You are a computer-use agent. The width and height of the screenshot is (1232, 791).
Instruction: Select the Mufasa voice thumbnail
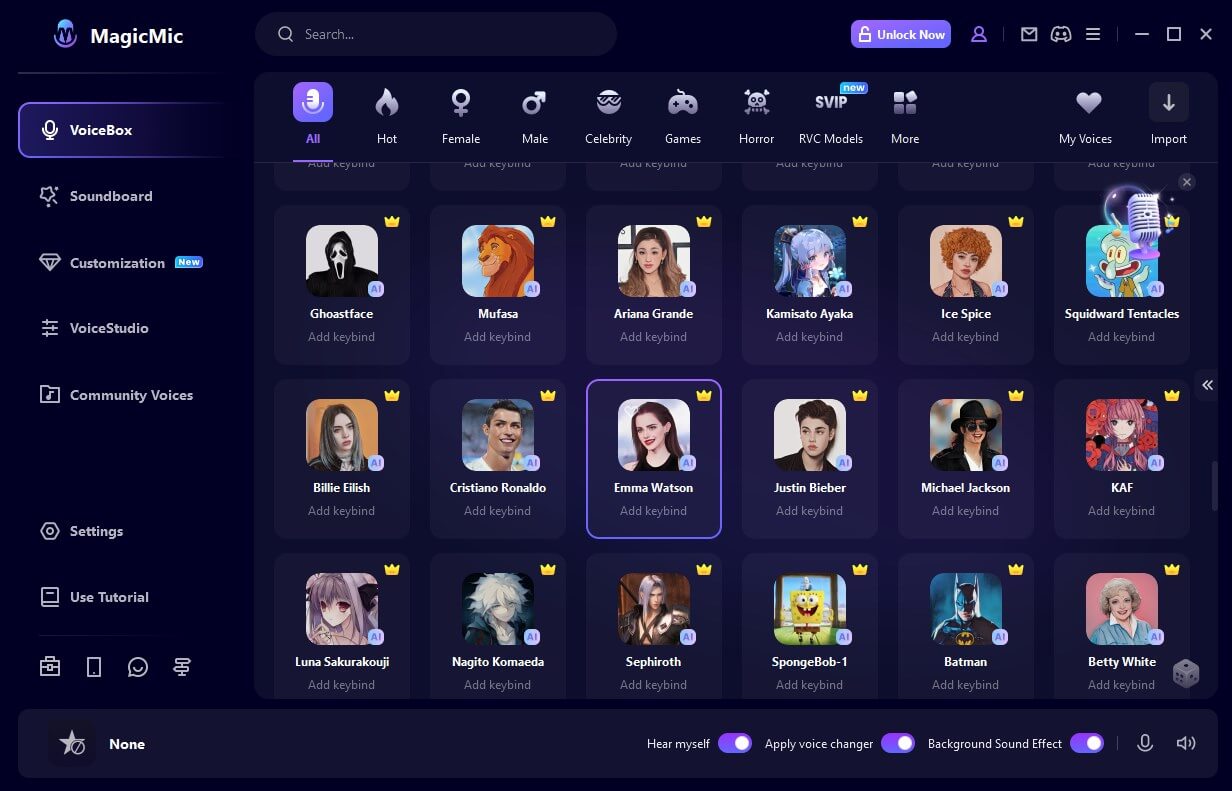[x=498, y=261]
